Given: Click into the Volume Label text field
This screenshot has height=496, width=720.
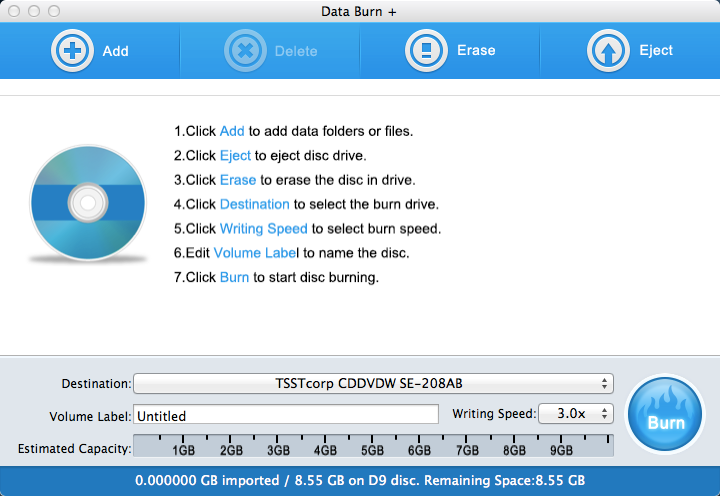Looking at the screenshot, I should tap(286, 415).
